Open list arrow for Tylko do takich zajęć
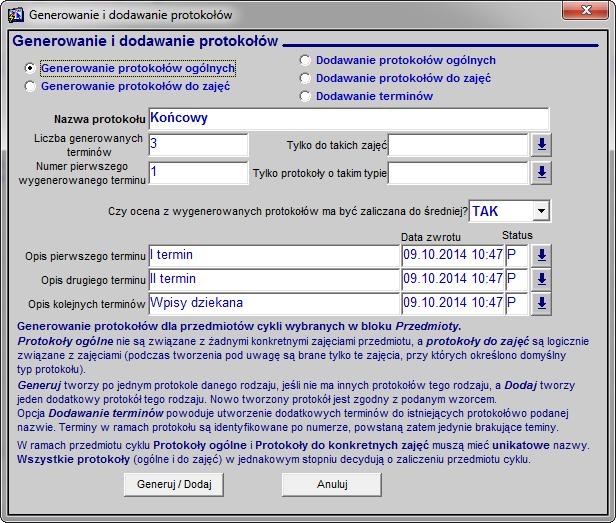The width and height of the screenshot is (616, 523). (x=541, y=145)
